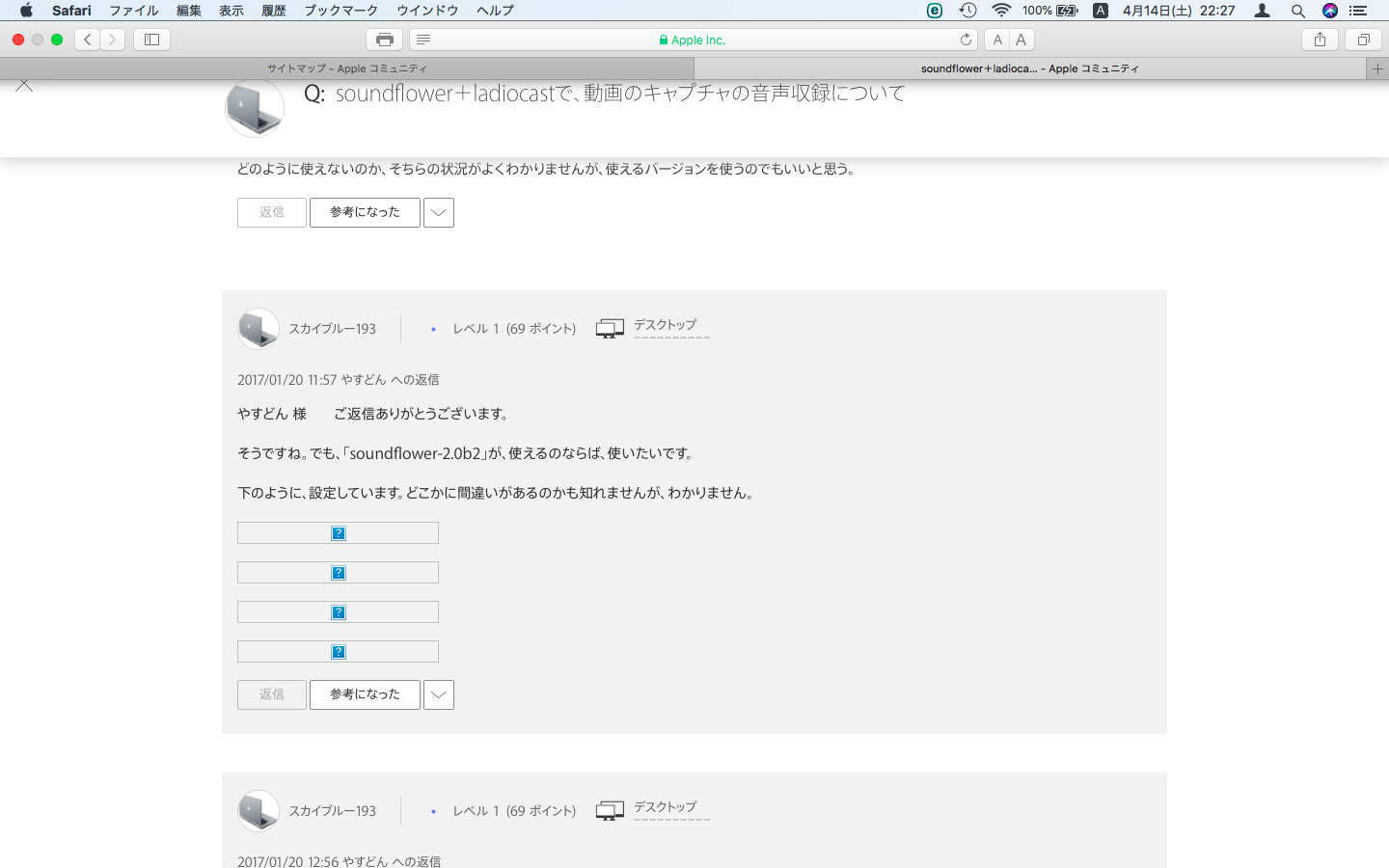Screen dimensions: 1389x868
Task: Open スカイブルー193 profile in the 11:57 reply
Action: coord(333,329)
